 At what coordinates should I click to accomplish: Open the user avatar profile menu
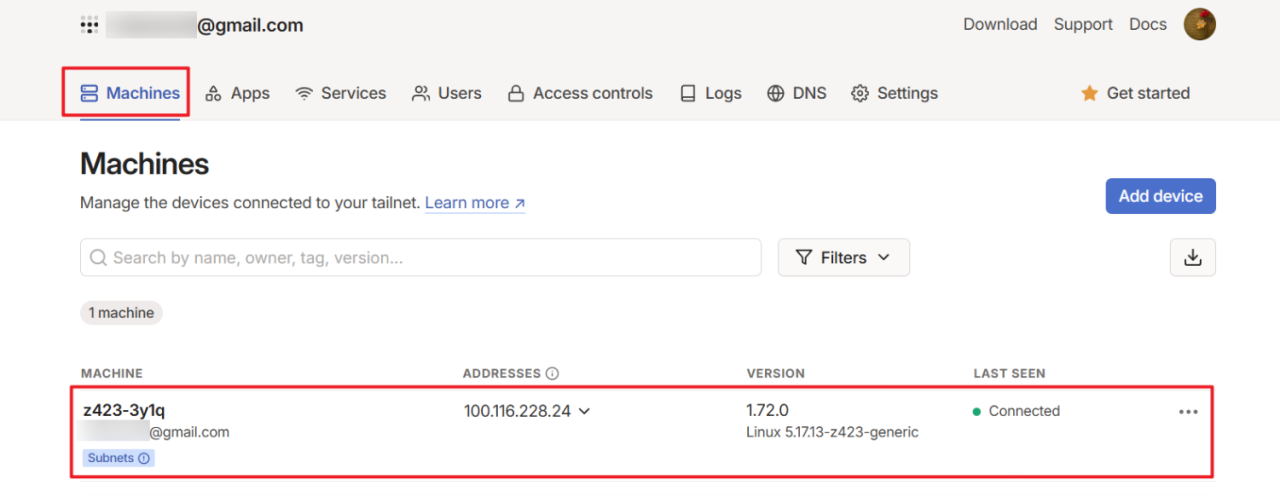tap(1199, 25)
